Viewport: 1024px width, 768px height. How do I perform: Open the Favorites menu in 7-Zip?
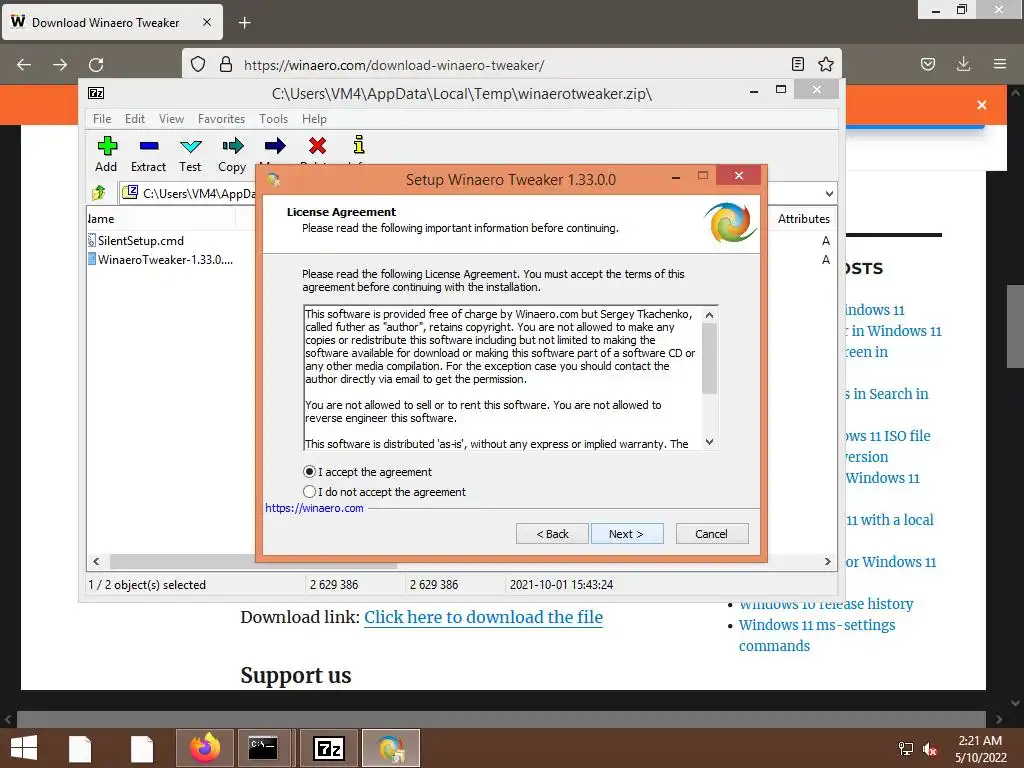[x=221, y=119]
